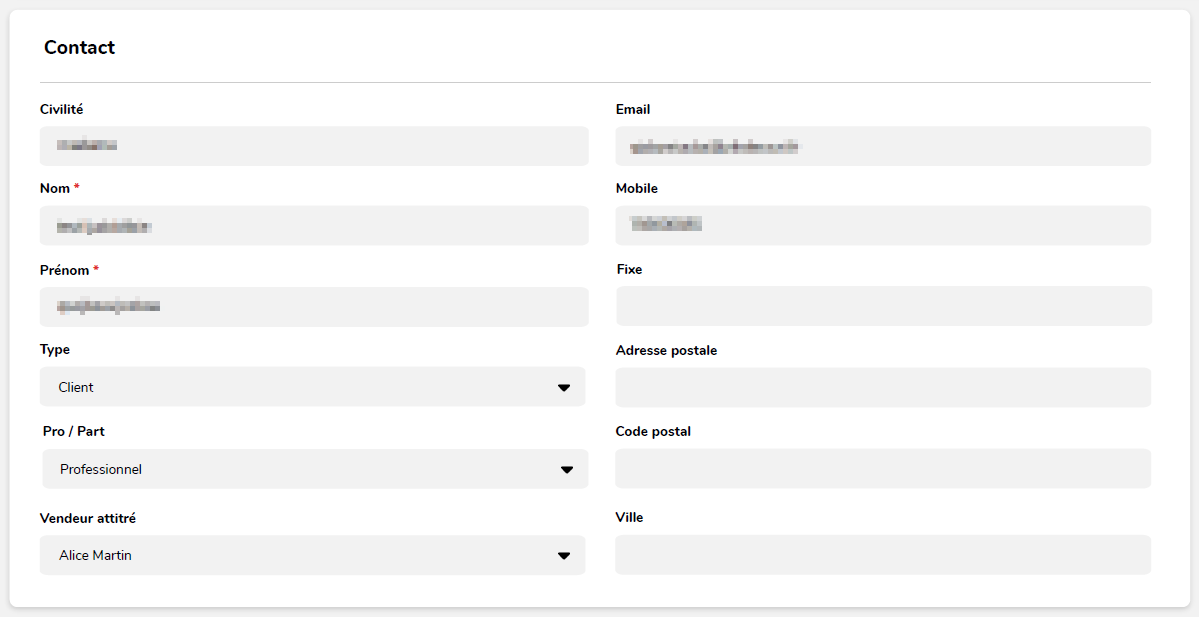The height and width of the screenshot is (617, 1199).
Task: Click the 'Email' label text
Action: (633, 110)
